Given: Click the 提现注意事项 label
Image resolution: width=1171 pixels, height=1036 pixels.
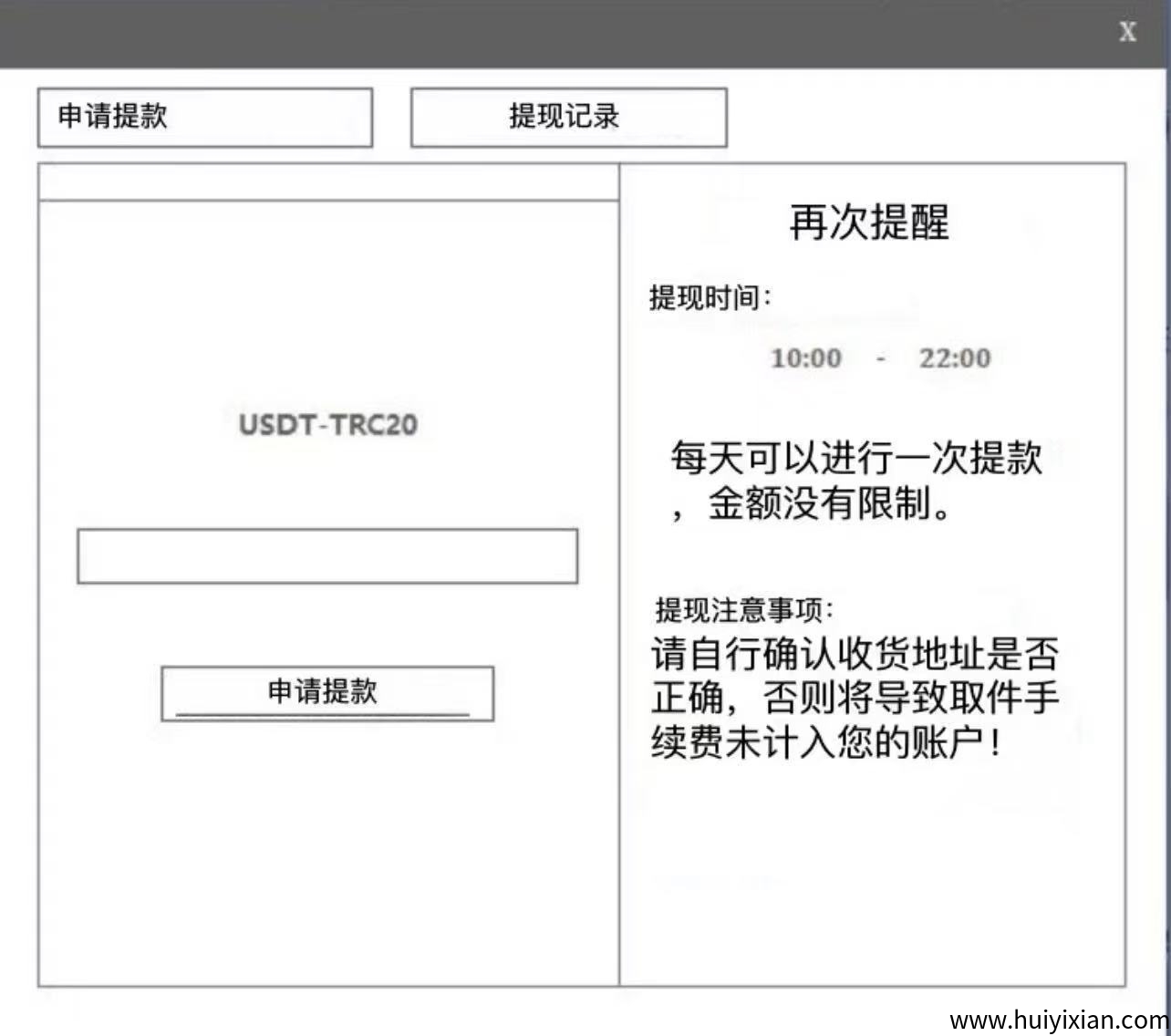Looking at the screenshot, I should pos(743,609).
